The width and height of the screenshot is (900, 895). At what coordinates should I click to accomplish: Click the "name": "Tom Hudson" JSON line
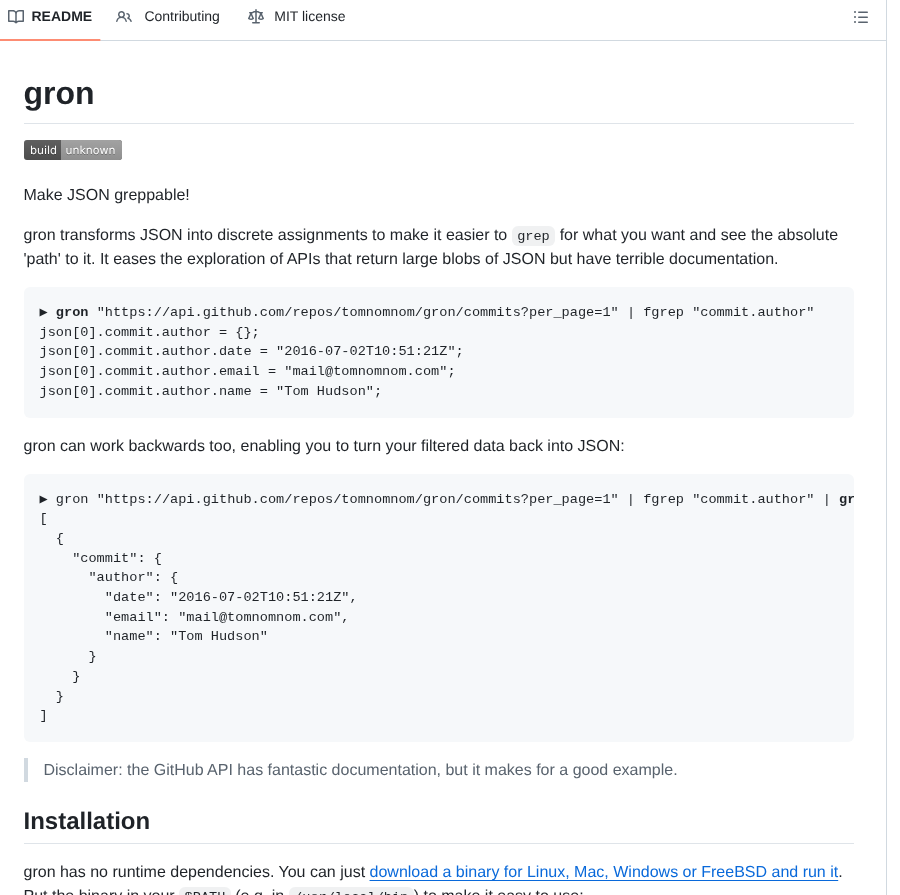186,636
